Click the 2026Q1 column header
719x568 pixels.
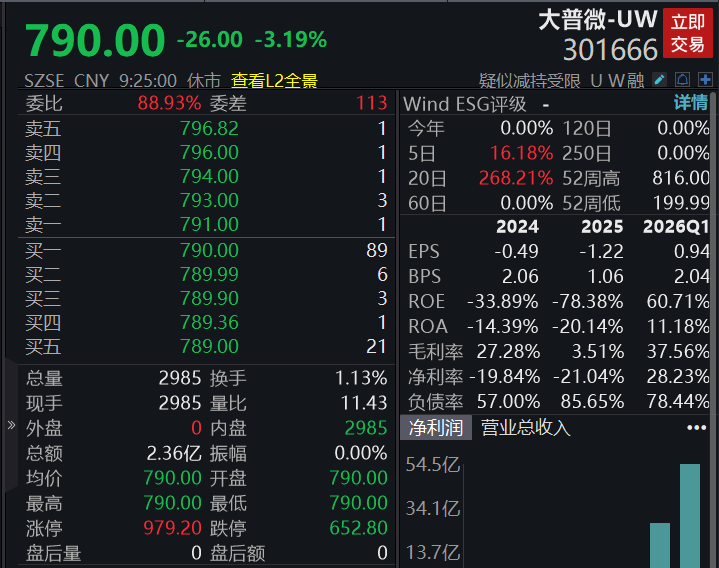(x=676, y=227)
